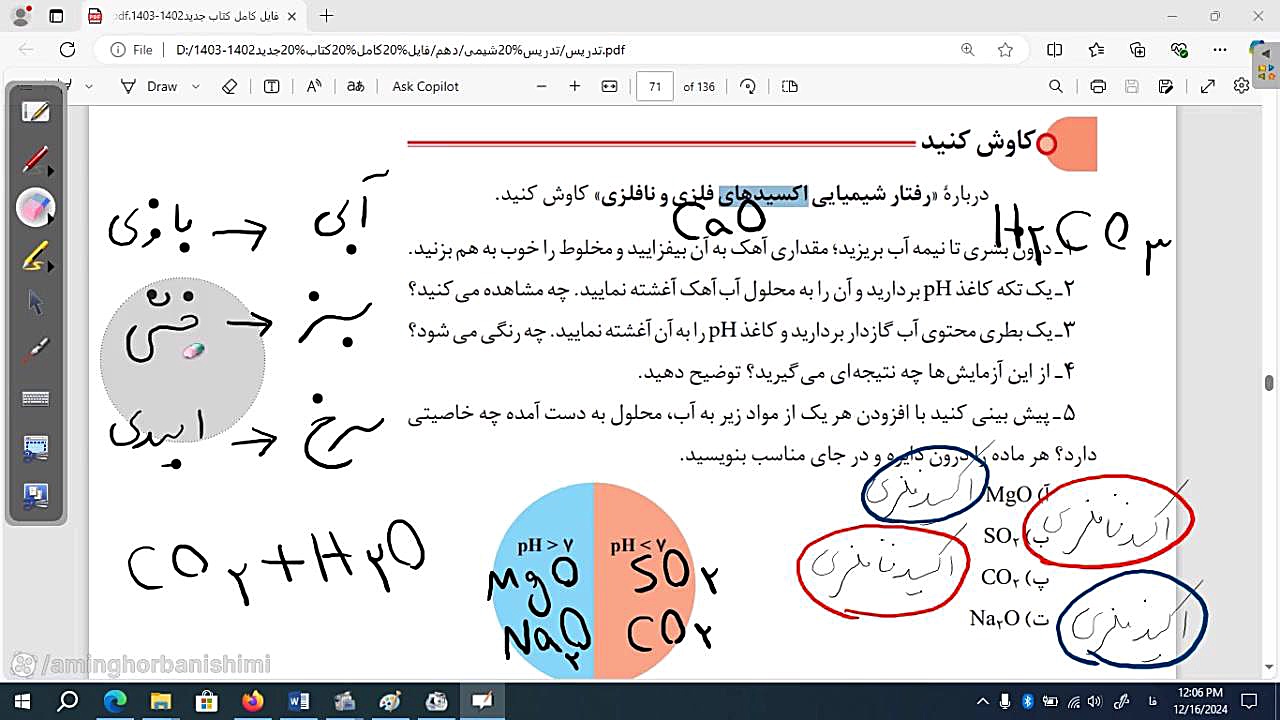Open File Explorer from the taskbar
The height and width of the screenshot is (720, 1280).
(160, 701)
